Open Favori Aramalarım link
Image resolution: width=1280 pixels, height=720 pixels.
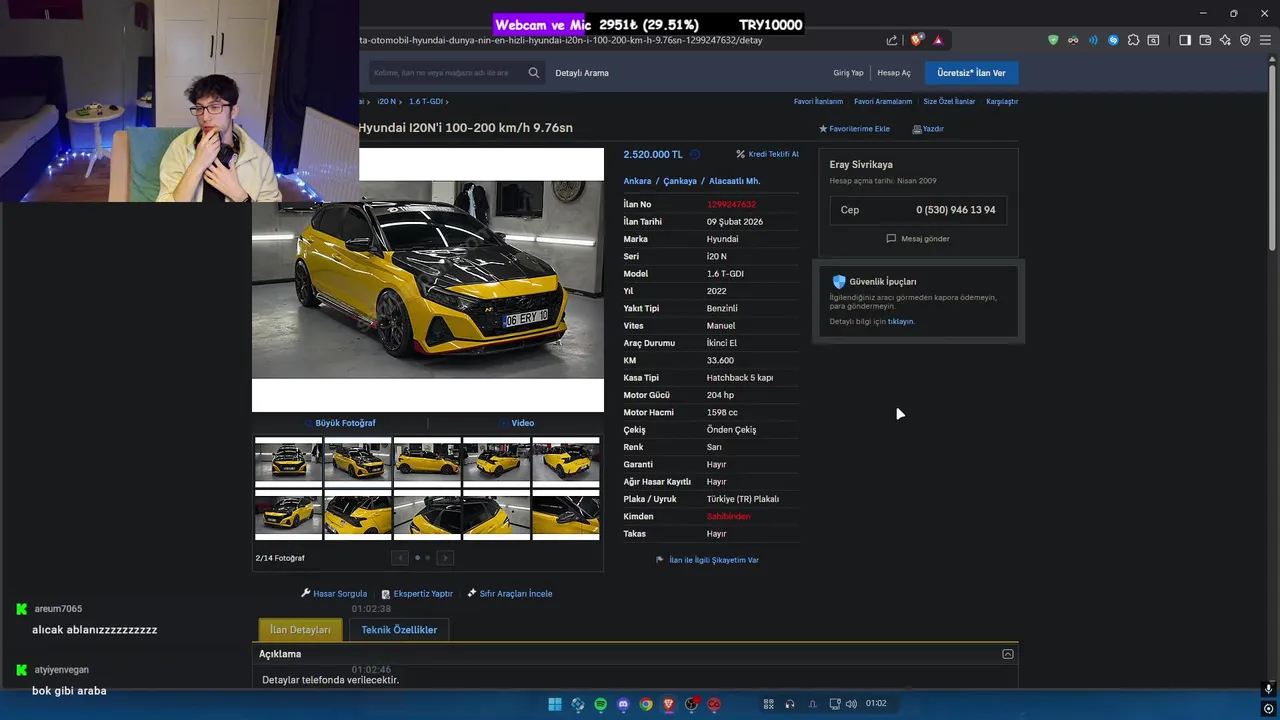[x=883, y=101]
